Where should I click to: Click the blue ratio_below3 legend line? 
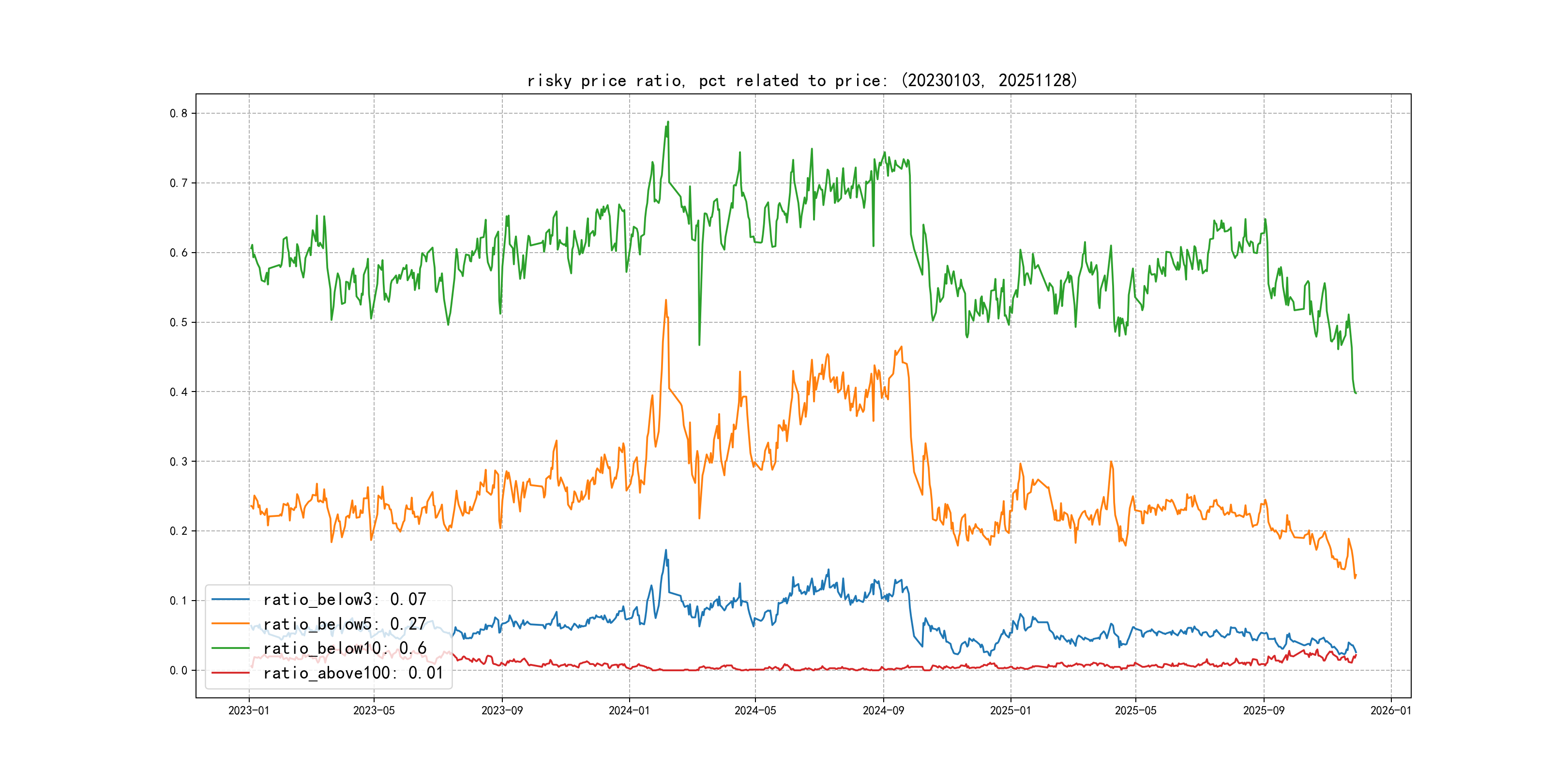230,600
